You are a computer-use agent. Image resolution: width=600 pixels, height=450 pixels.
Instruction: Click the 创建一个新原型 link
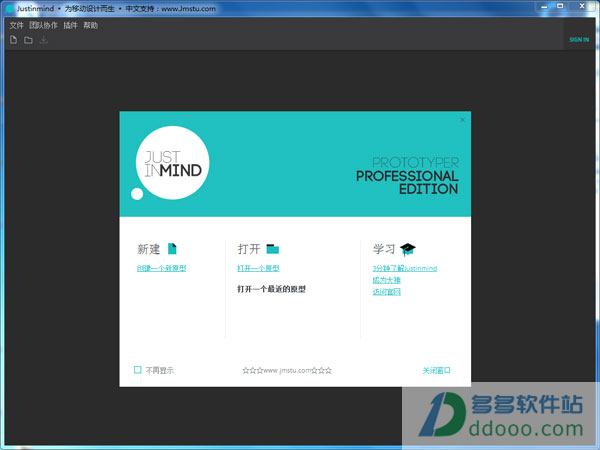click(161, 268)
